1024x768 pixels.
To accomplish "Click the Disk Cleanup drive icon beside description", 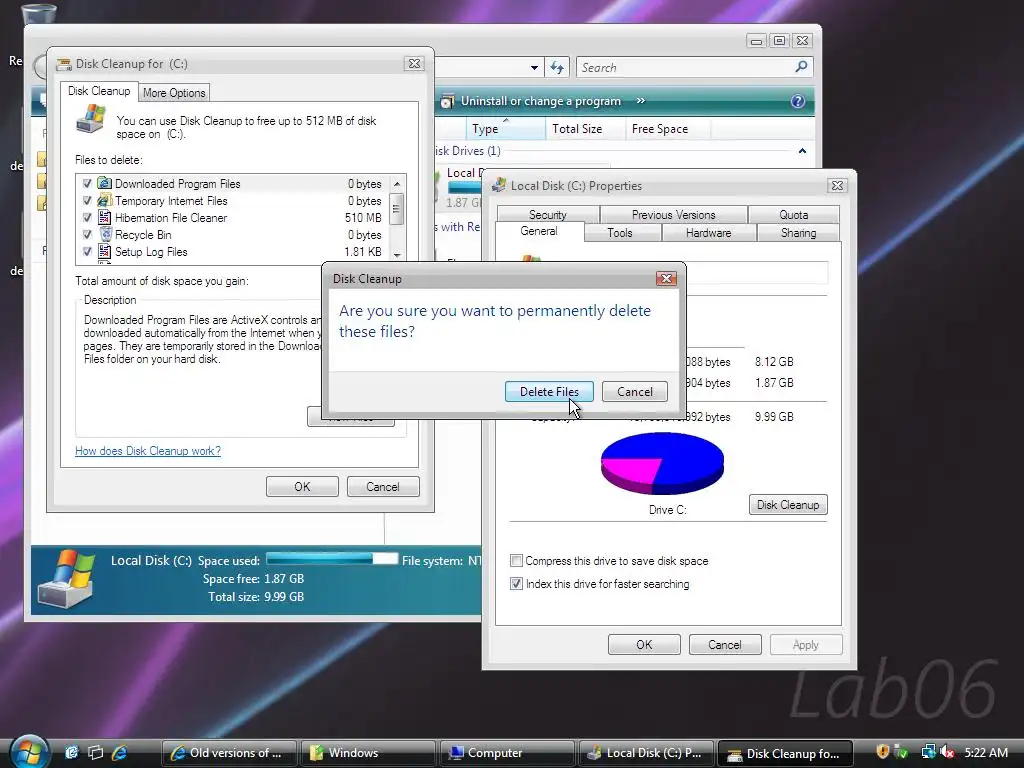I will tap(91, 120).
